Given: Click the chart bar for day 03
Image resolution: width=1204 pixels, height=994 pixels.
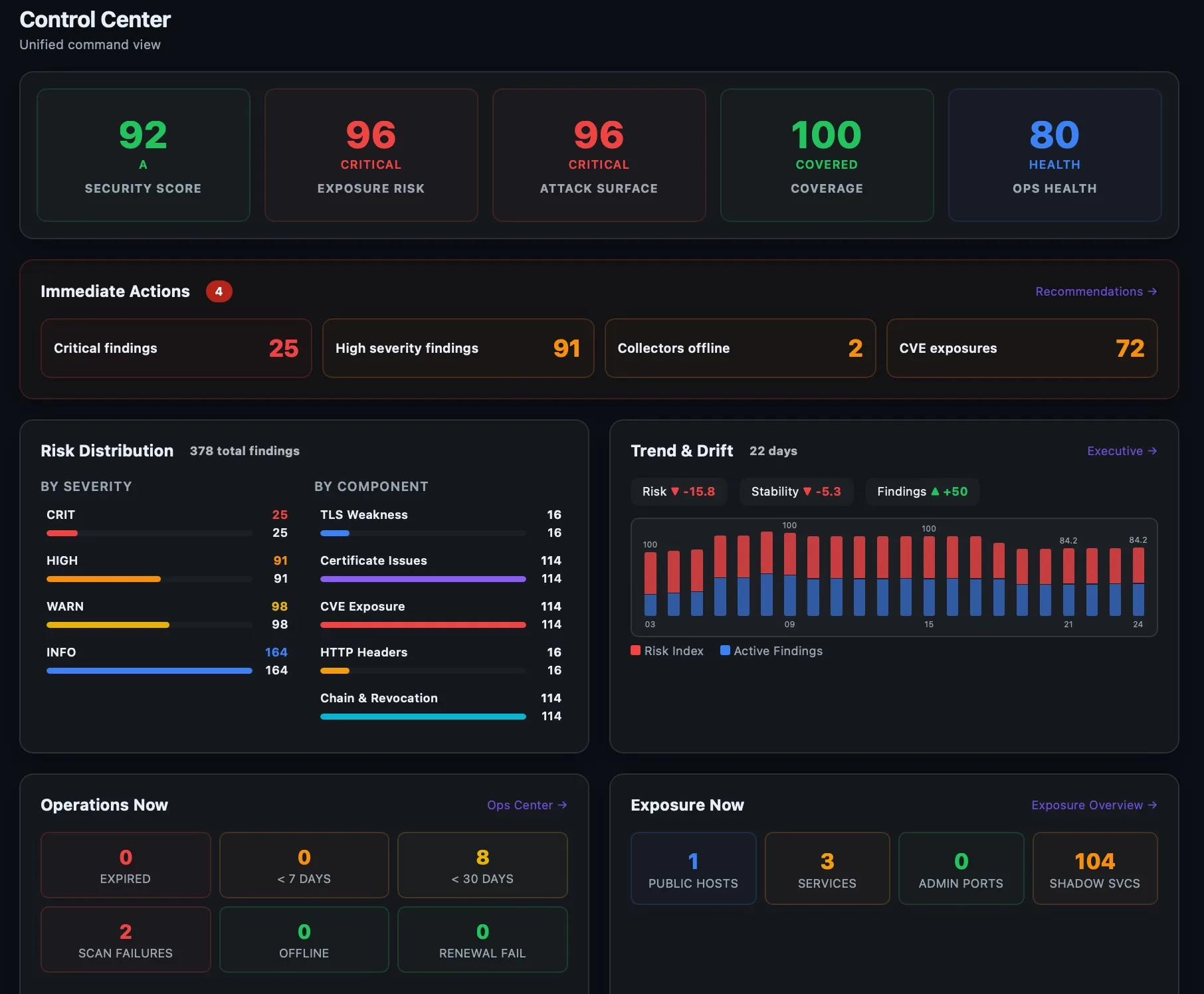Looking at the screenshot, I should tap(650, 584).
